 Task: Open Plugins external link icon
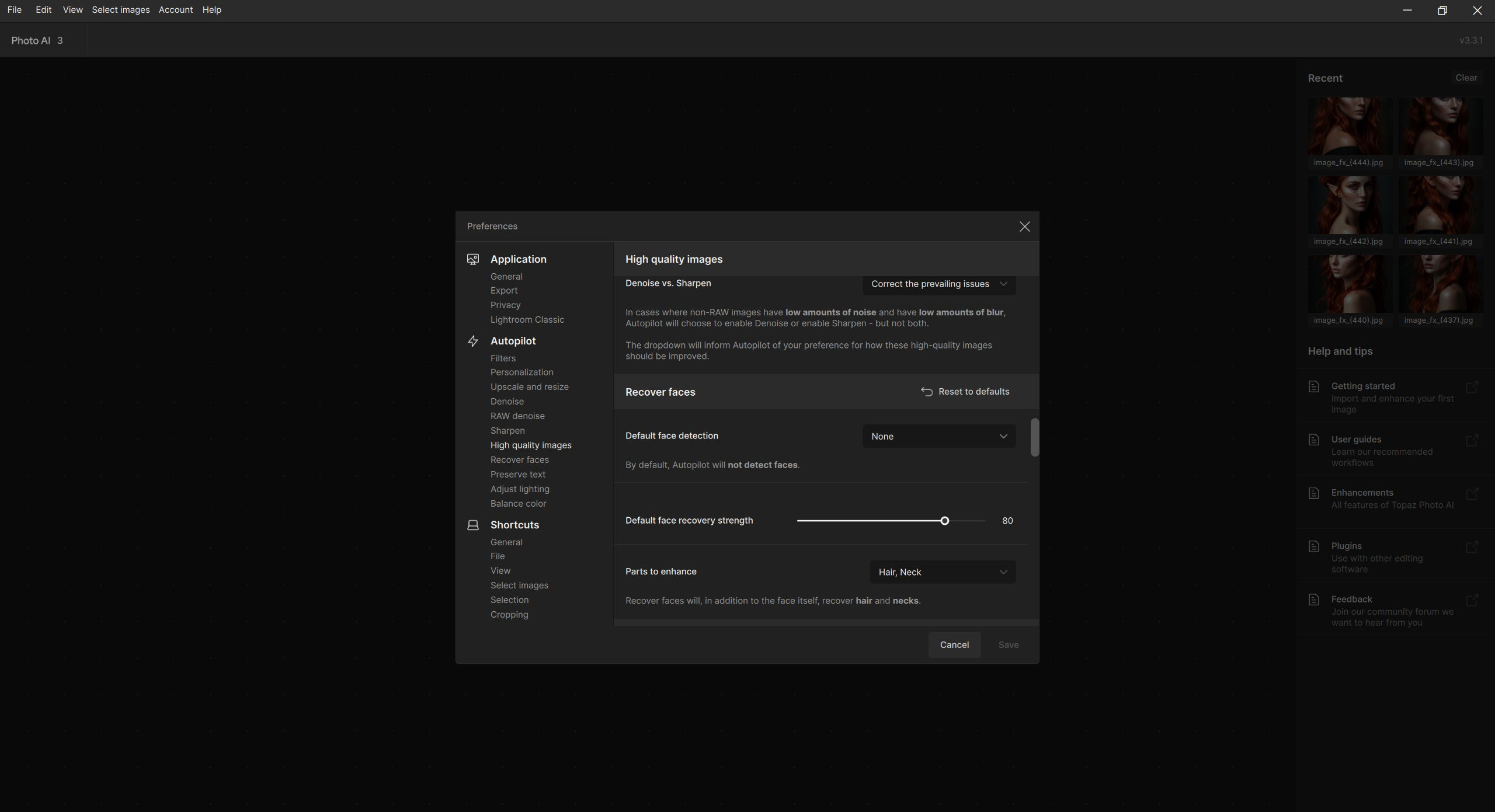pyautogui.click(x=1472, y=547)
